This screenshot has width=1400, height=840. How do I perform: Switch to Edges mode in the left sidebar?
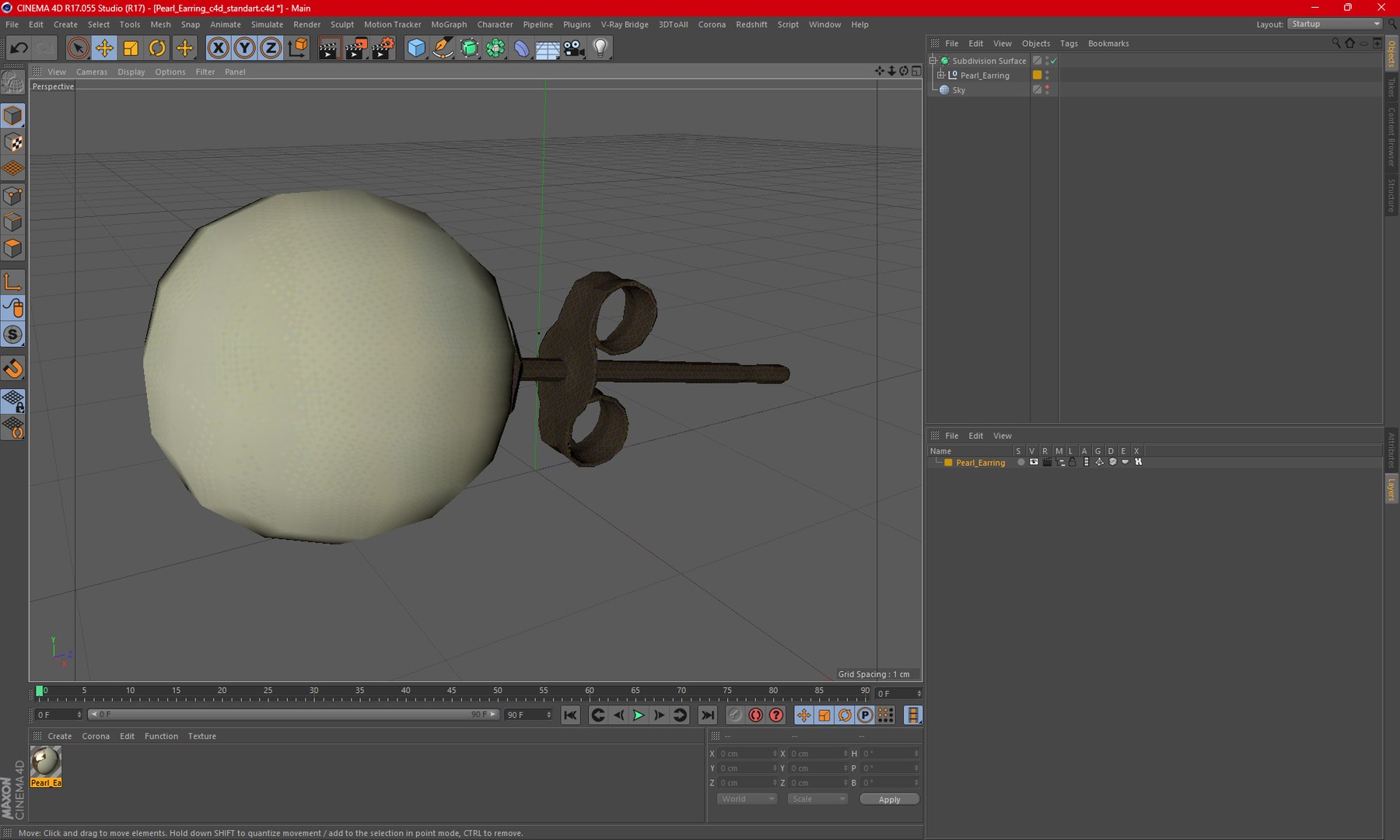point(13,222)
